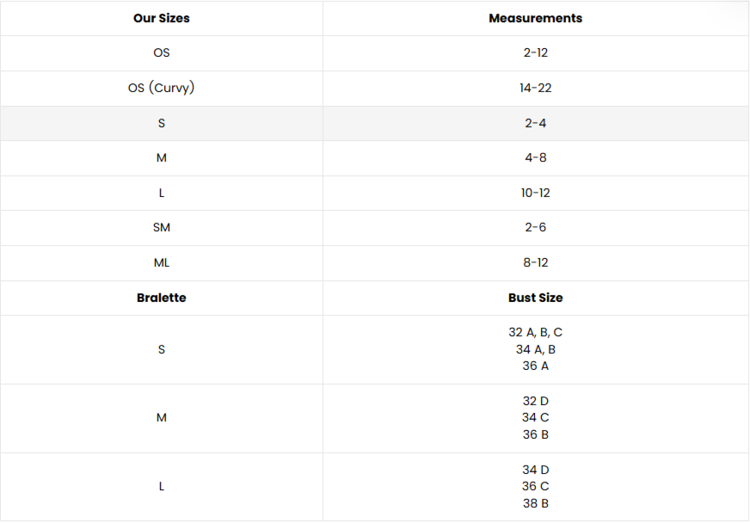Click the "Measurements" column header

click(535, 18)
